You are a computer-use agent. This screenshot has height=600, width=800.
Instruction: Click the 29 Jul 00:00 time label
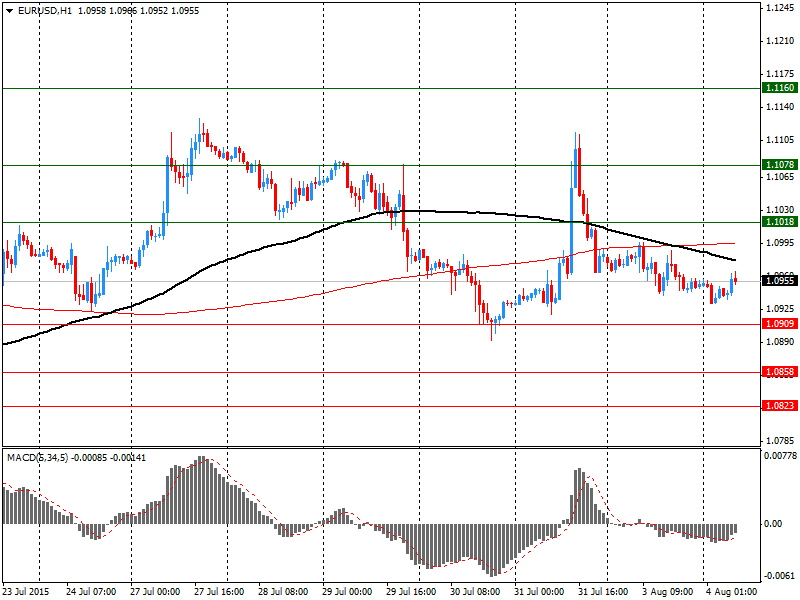click(347, 592)
